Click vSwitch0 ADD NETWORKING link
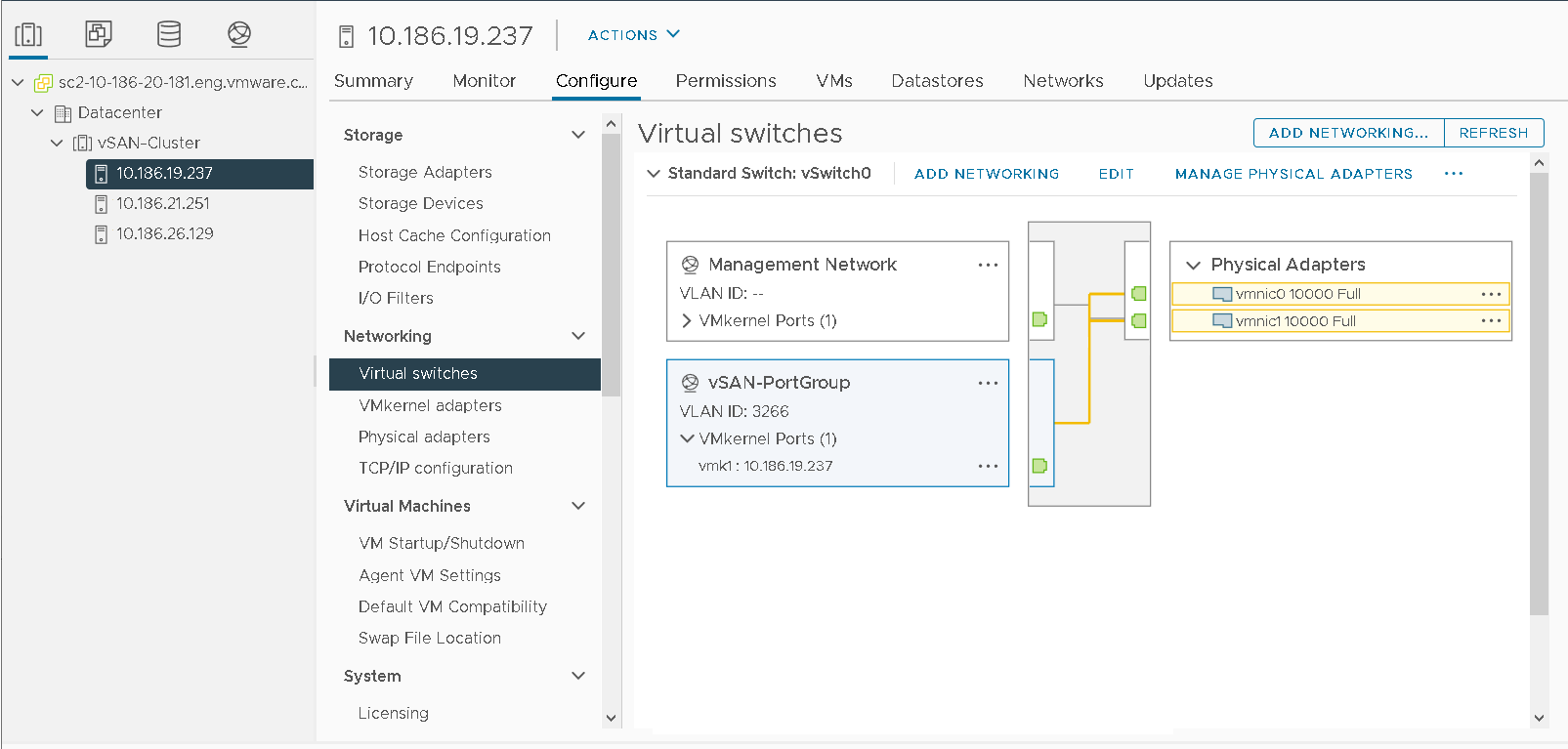The width and height of the screenshot is (1568, 749). click(x=987, y=174)
